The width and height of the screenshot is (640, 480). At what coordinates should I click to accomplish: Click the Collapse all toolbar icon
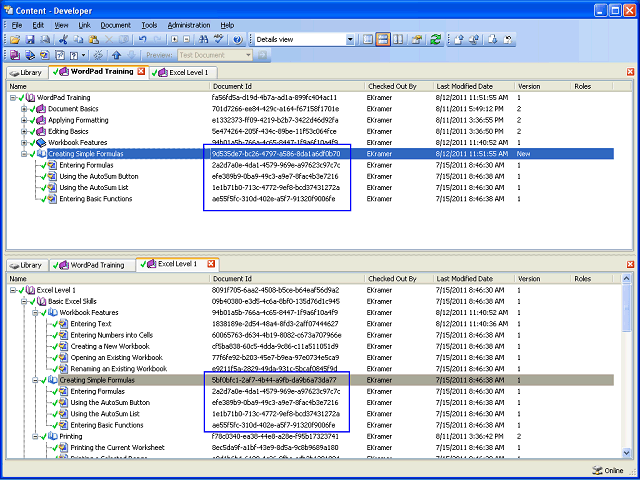coord(187,40)
